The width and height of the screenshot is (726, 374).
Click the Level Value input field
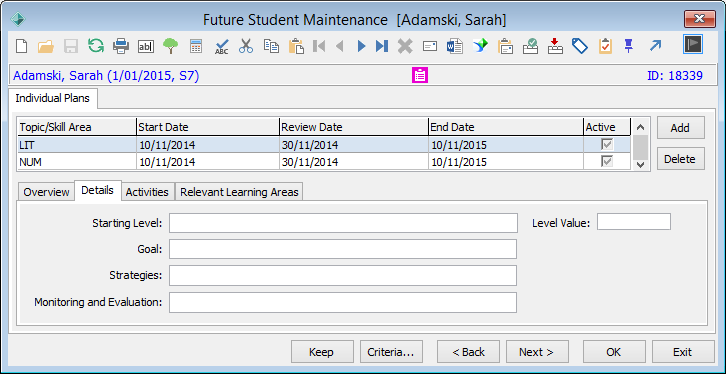(x=634, y=222)
